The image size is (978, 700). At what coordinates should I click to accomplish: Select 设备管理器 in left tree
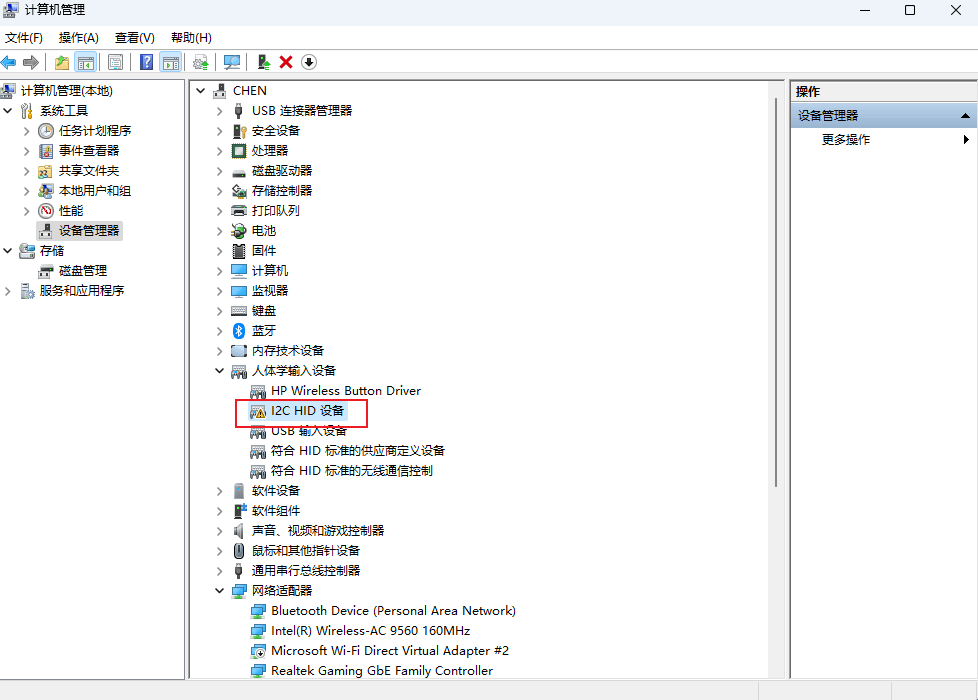89,231
